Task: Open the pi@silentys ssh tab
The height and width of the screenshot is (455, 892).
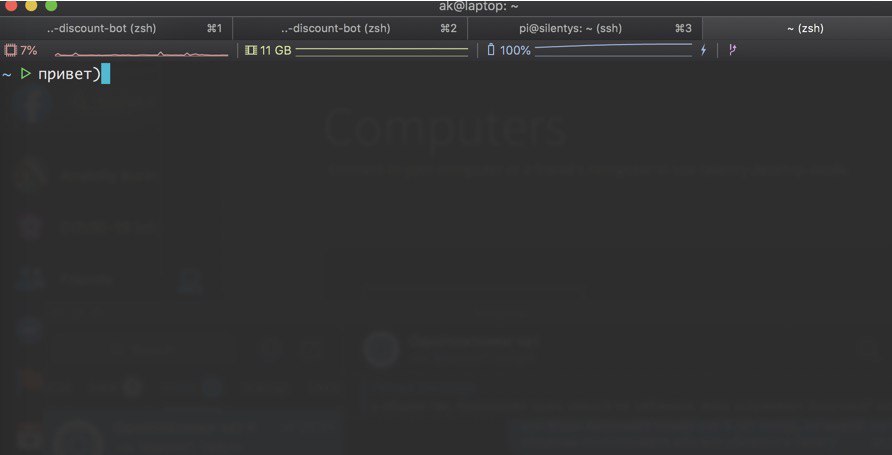Action: click(x=585, y=28)
